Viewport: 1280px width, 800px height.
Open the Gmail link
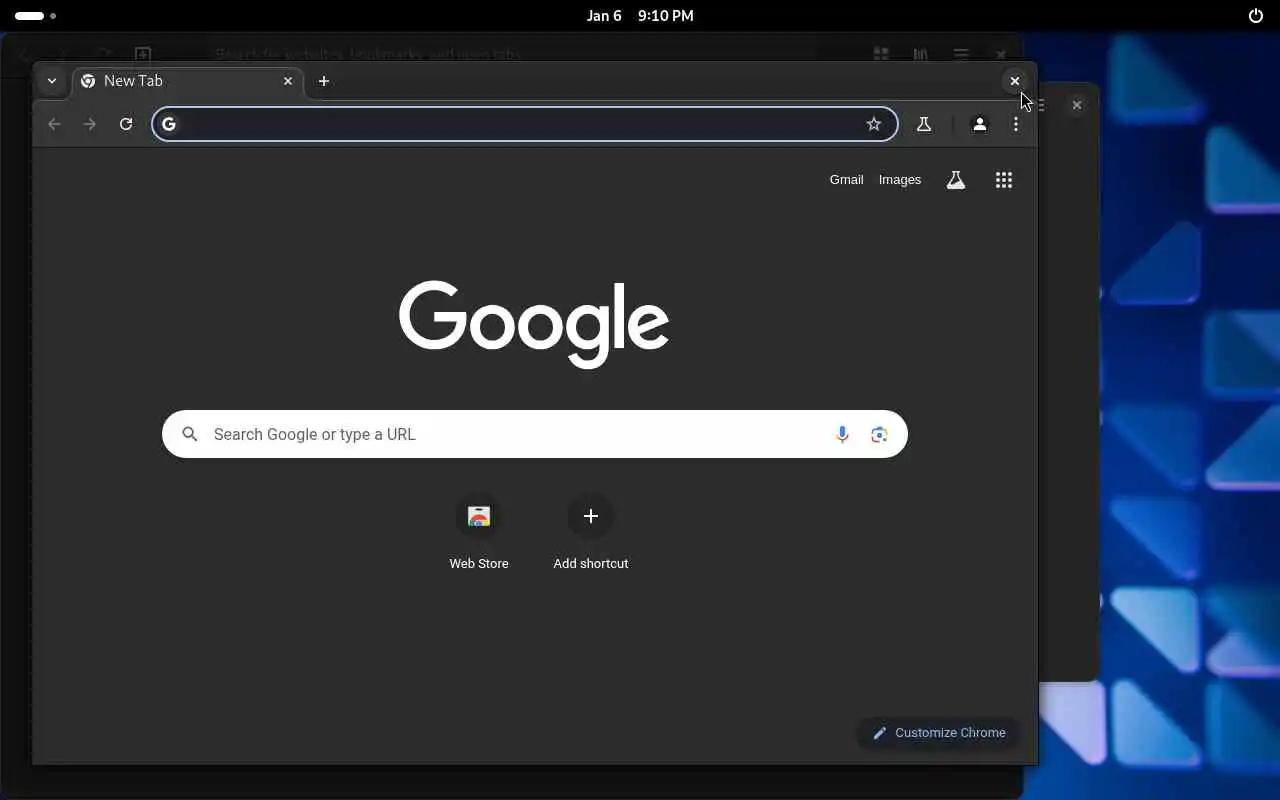[846, 180]
